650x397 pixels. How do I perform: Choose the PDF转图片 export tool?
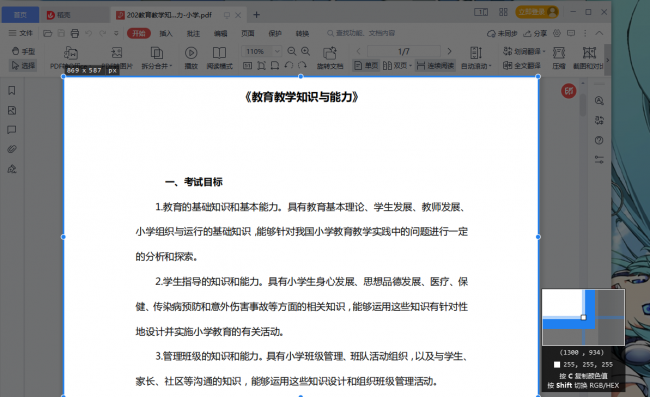[117, 57]
